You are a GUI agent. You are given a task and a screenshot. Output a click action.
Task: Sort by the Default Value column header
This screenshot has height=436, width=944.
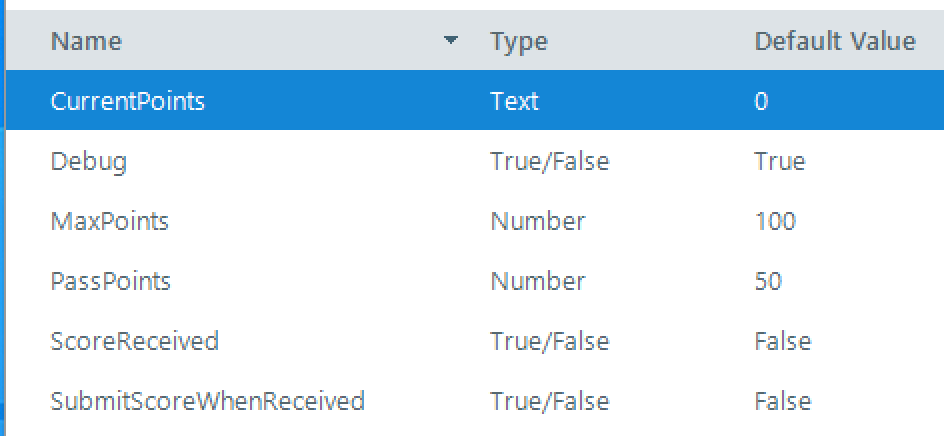pos(834,41)
